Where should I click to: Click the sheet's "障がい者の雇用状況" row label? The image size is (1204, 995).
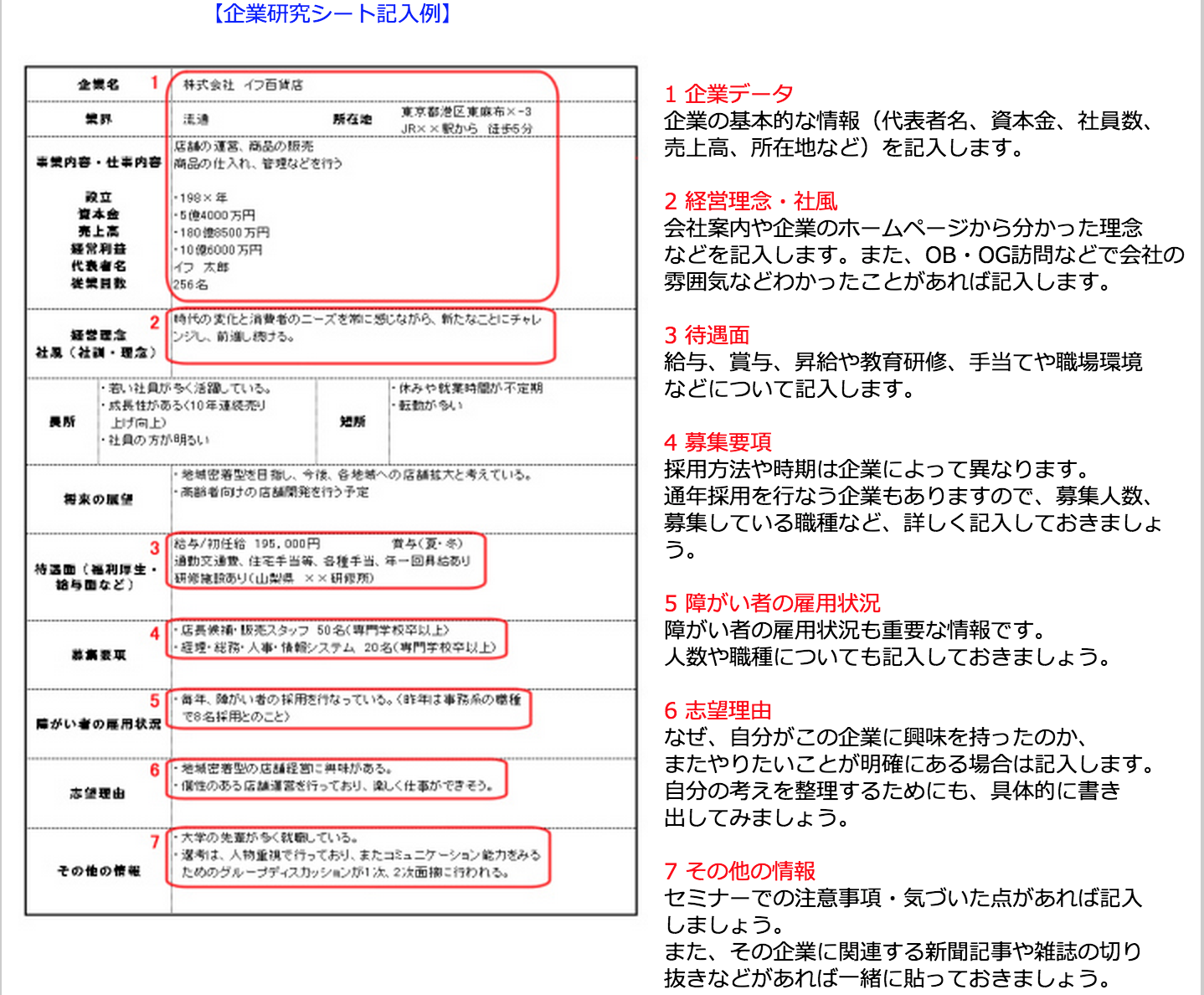(98, 724)
